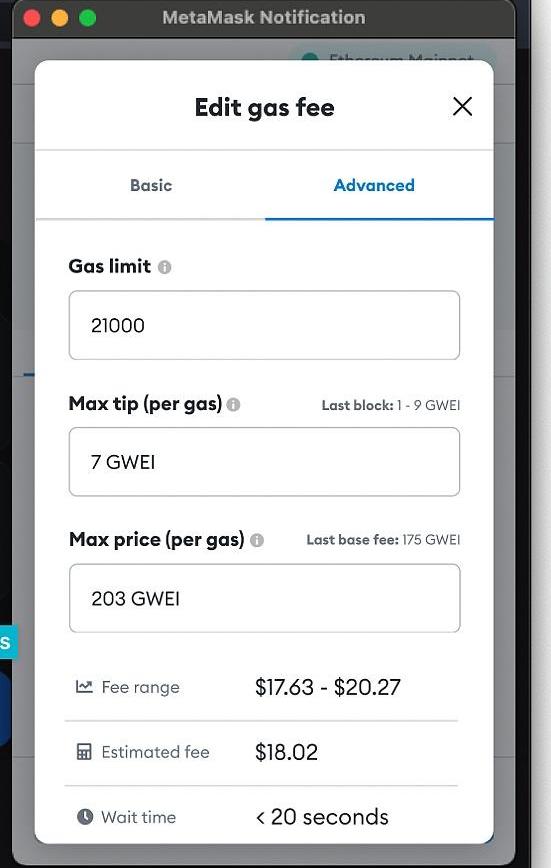Click the Fee range chart icon
Viewport: 551px width, 868px height.
[84, 687]
